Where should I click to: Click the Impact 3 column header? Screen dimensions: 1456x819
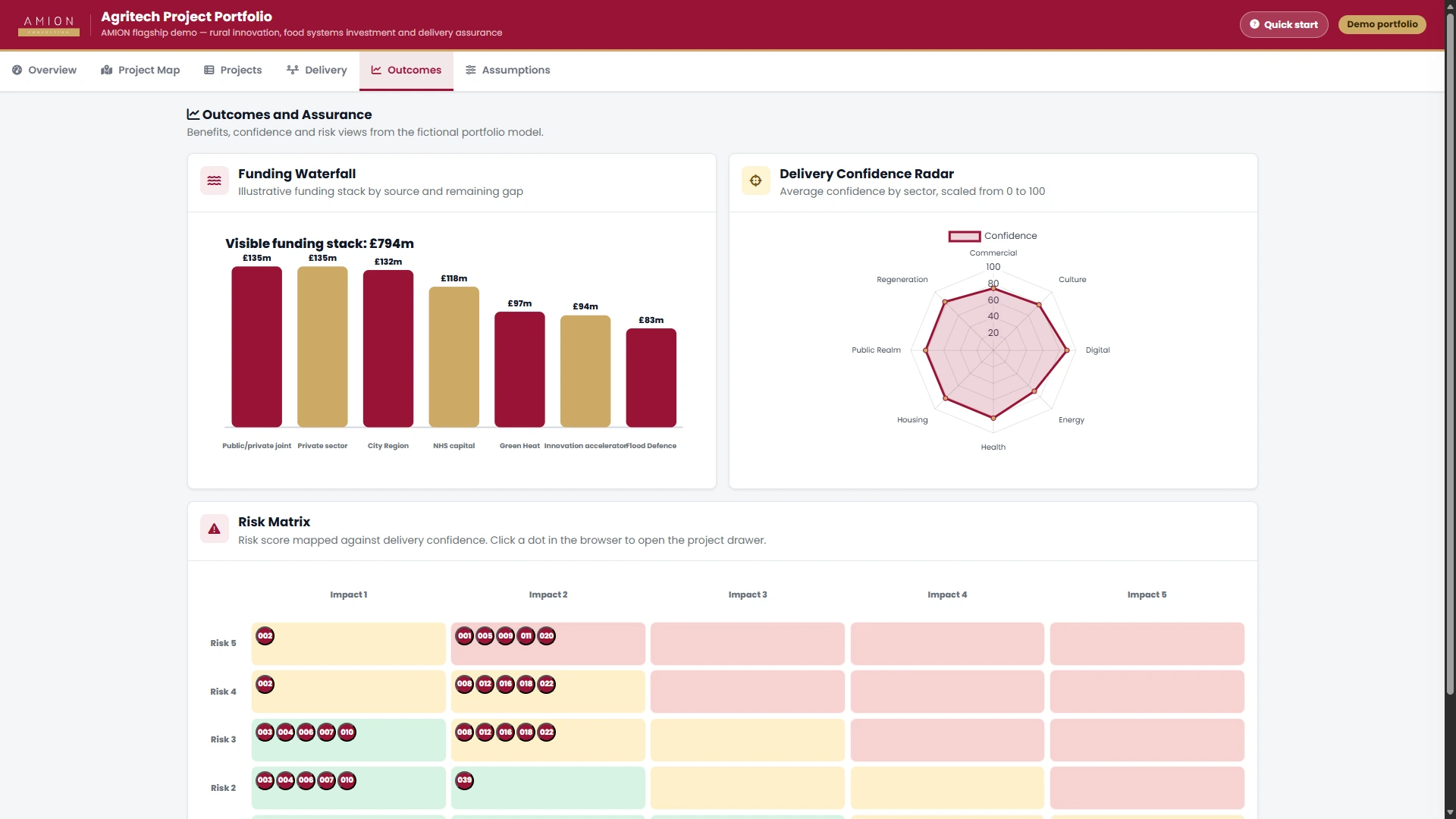tap(748, 595)
